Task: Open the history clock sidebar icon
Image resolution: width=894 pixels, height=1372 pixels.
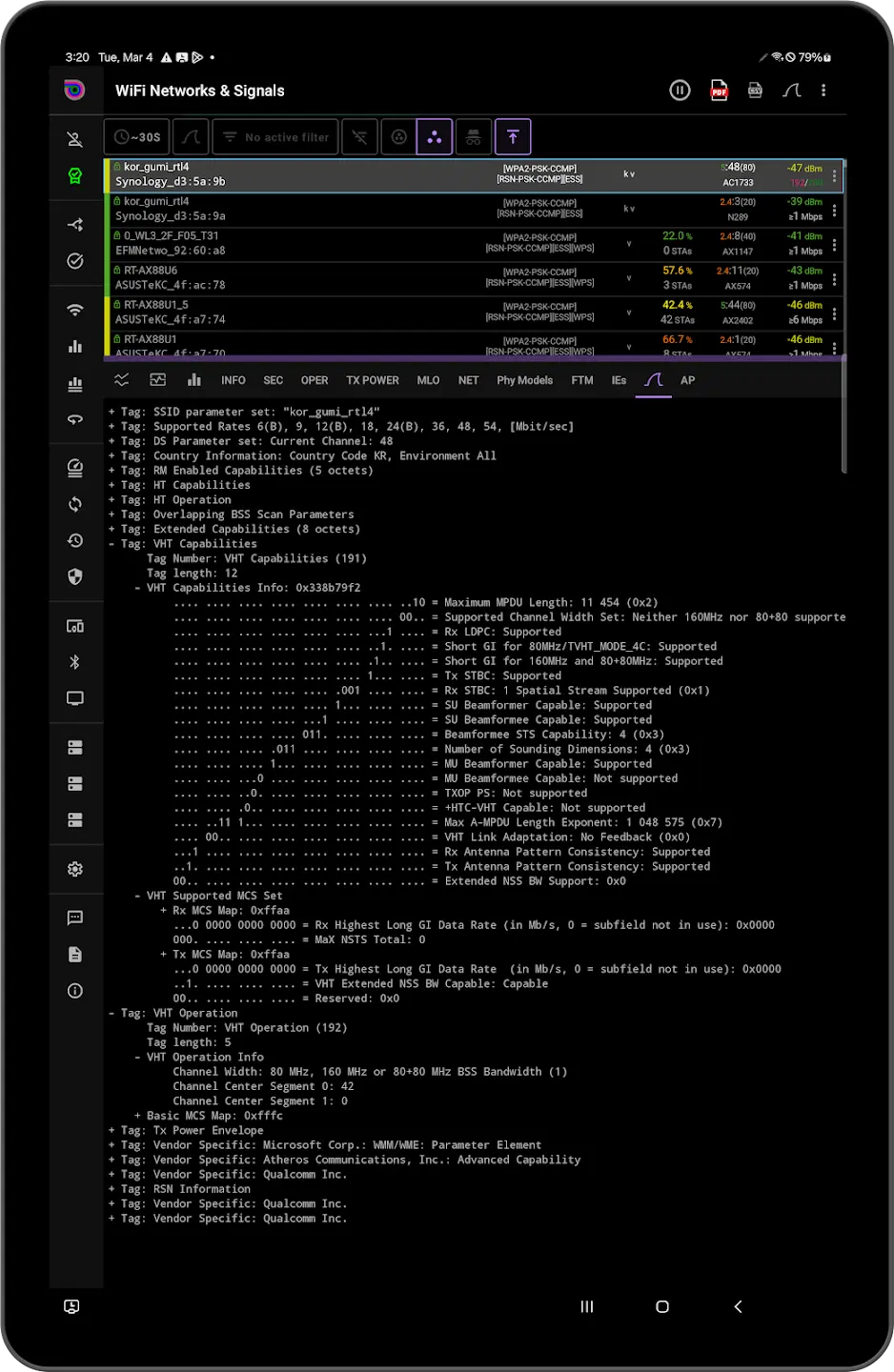Action: coord(75,540)
